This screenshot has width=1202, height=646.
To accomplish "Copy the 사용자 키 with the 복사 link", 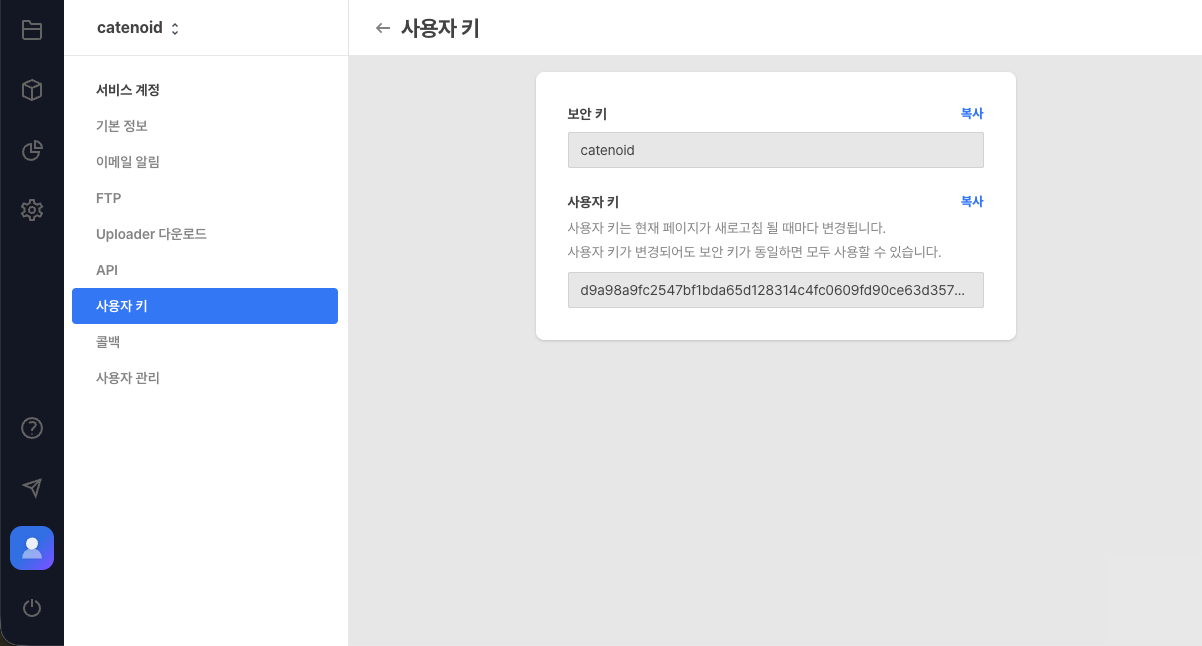I will tap(971, 201).
